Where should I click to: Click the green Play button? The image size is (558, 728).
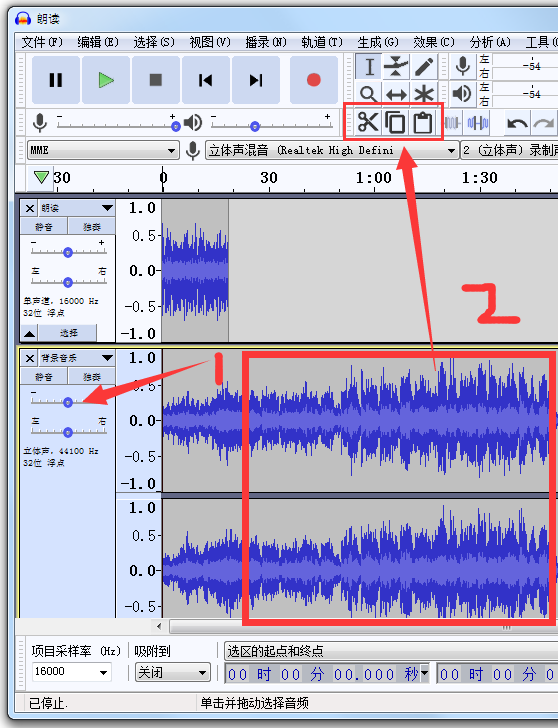[x=106, y=80]
